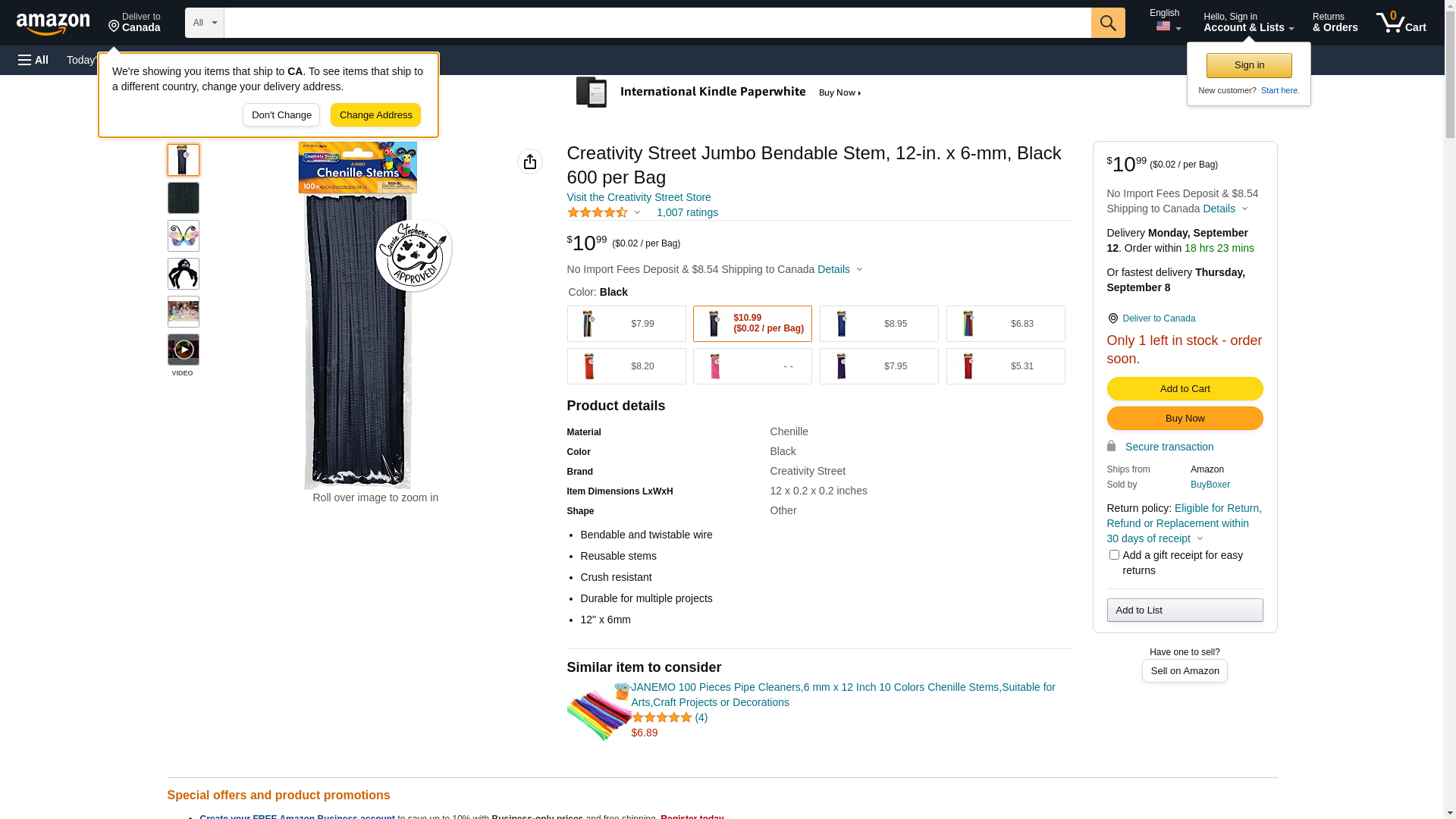
Task: Visit the Creativity Street Store link
Action: (639, 197)
